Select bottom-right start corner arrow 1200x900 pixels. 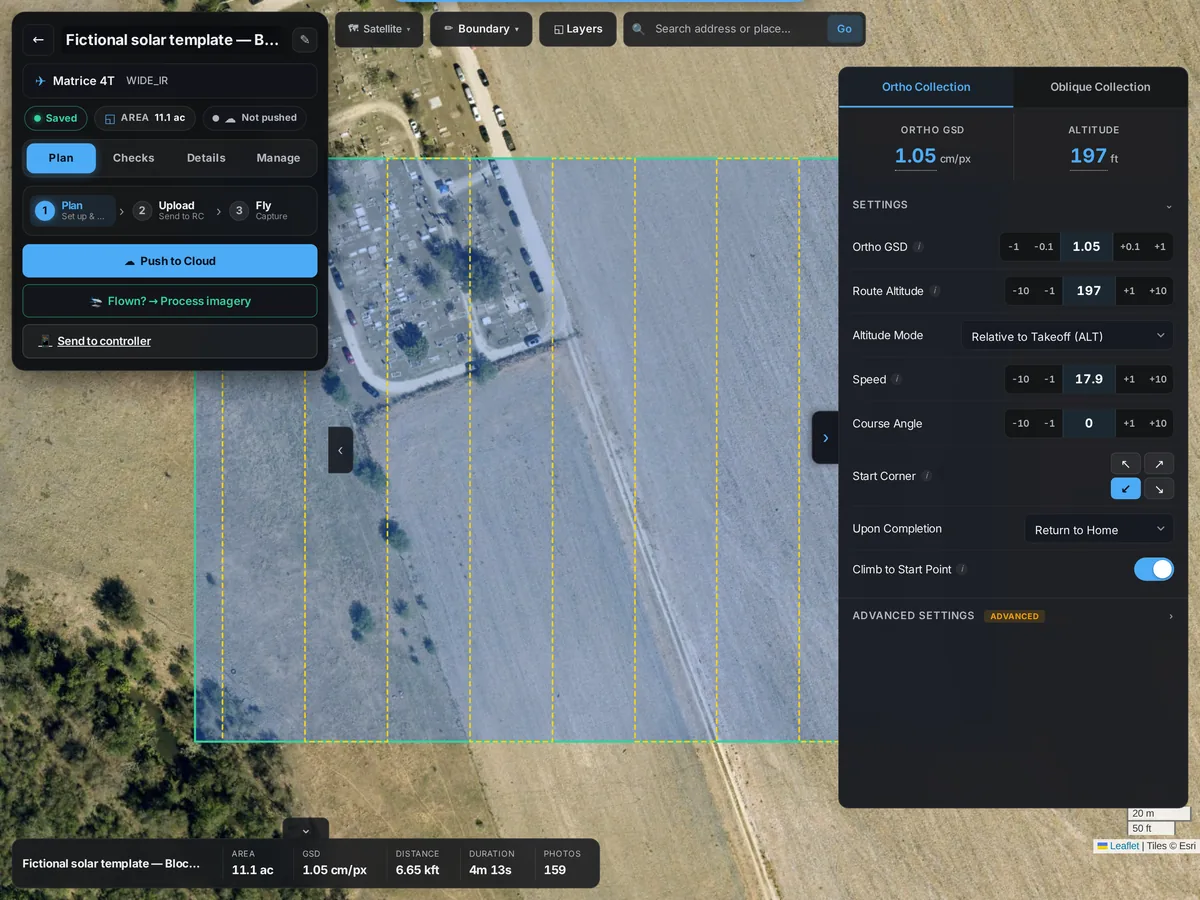[1159, 489]
